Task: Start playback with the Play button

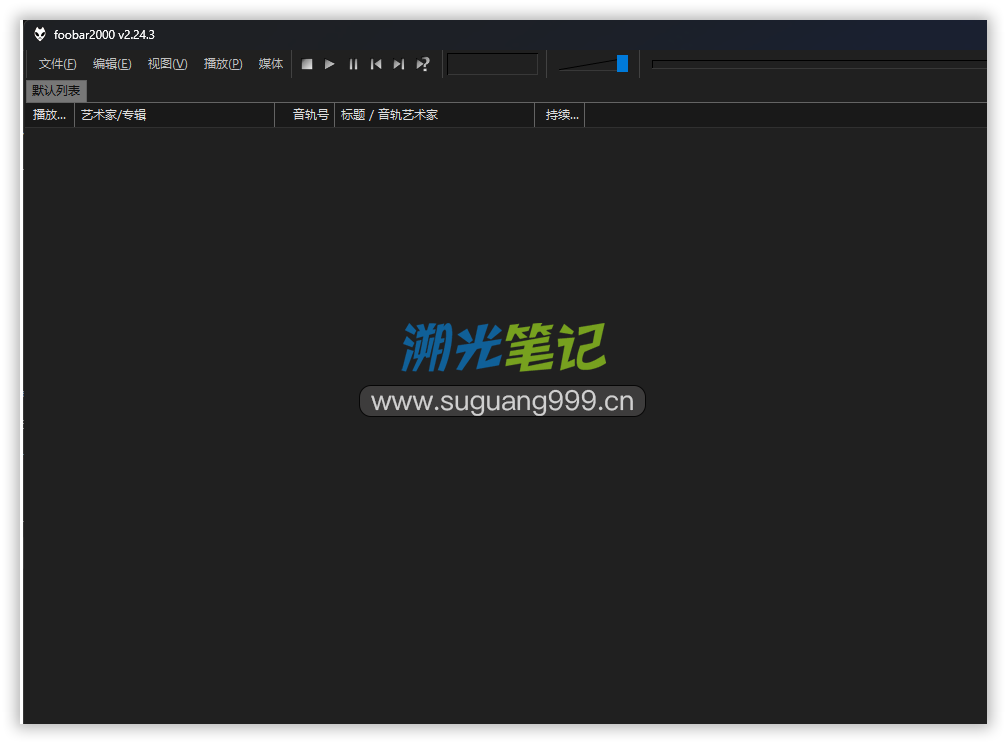Action: 329,64
